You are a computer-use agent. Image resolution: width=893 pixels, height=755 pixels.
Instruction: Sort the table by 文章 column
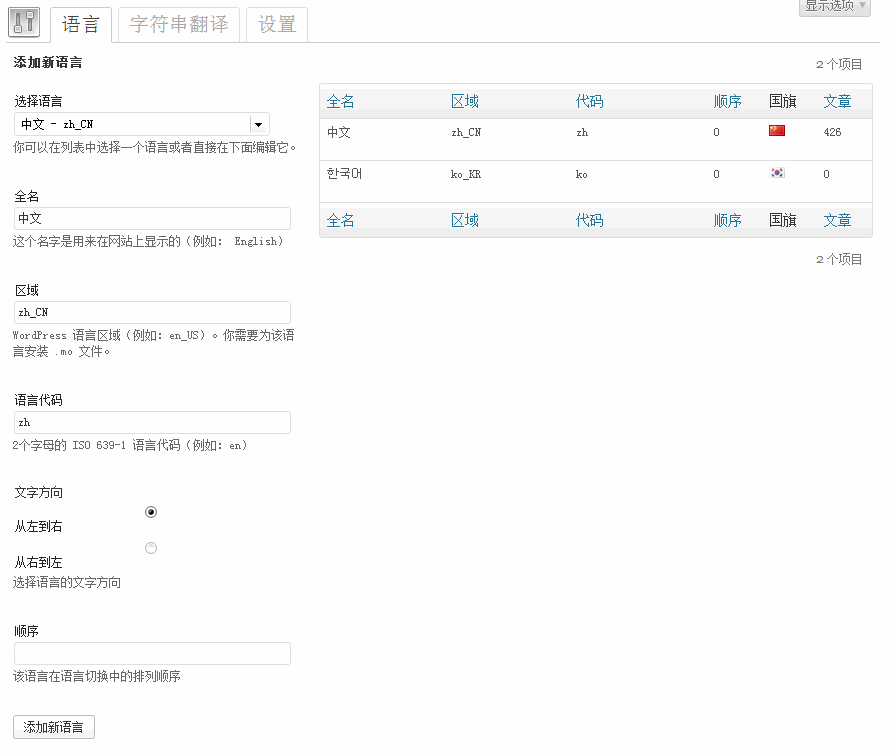pos(837,100)
